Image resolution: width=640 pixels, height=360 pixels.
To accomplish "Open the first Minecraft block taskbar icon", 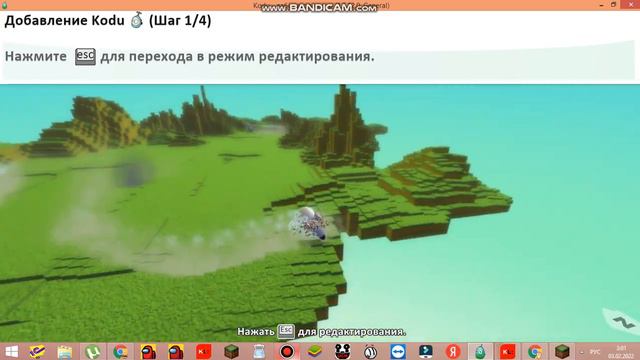I will 231,351.
